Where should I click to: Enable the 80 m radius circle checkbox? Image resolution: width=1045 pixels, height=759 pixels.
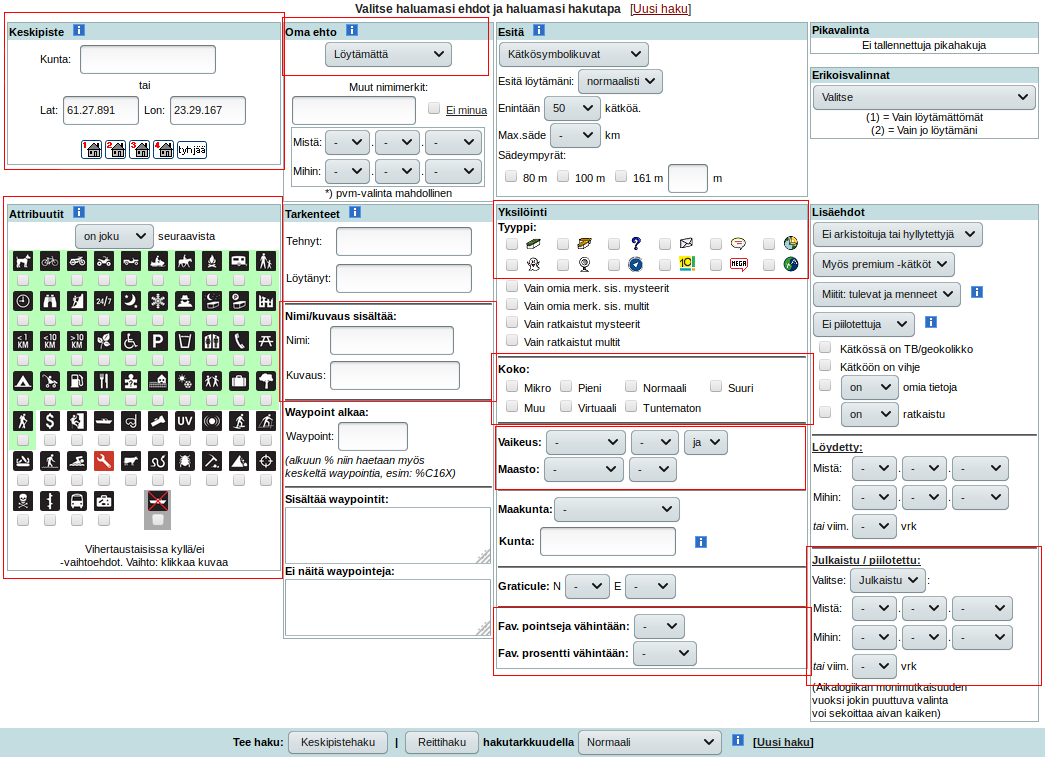[511, 176]
